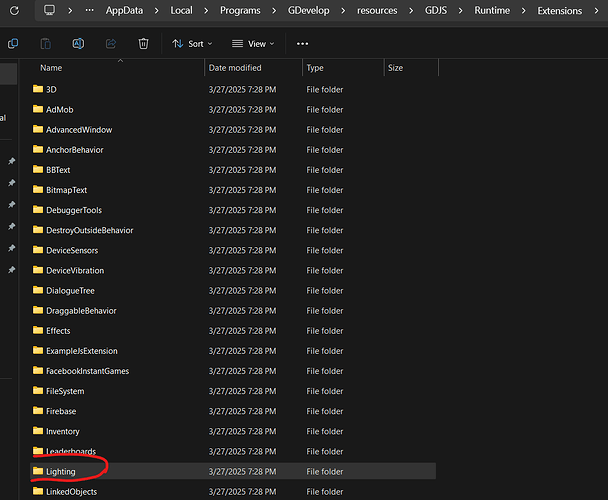Go to the Runtime breadcrumb segment
Viewport: 608px width, 500px height.
tap(493, 11)
